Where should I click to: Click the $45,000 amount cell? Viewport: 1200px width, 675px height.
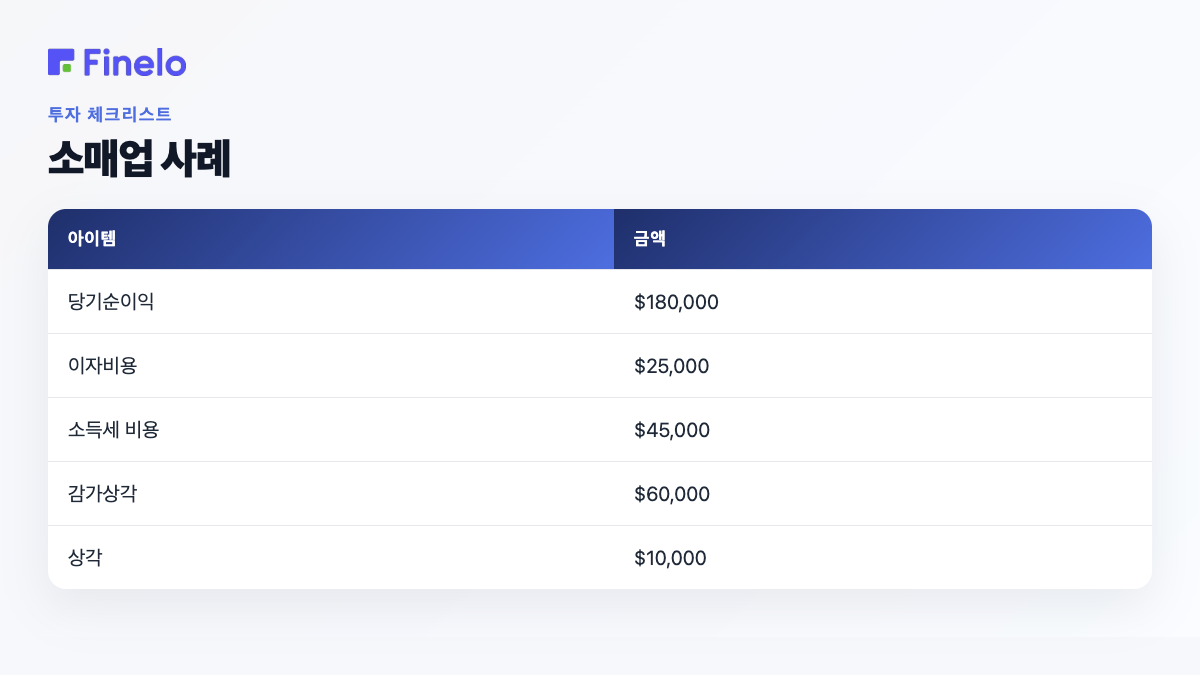(672, 430)
